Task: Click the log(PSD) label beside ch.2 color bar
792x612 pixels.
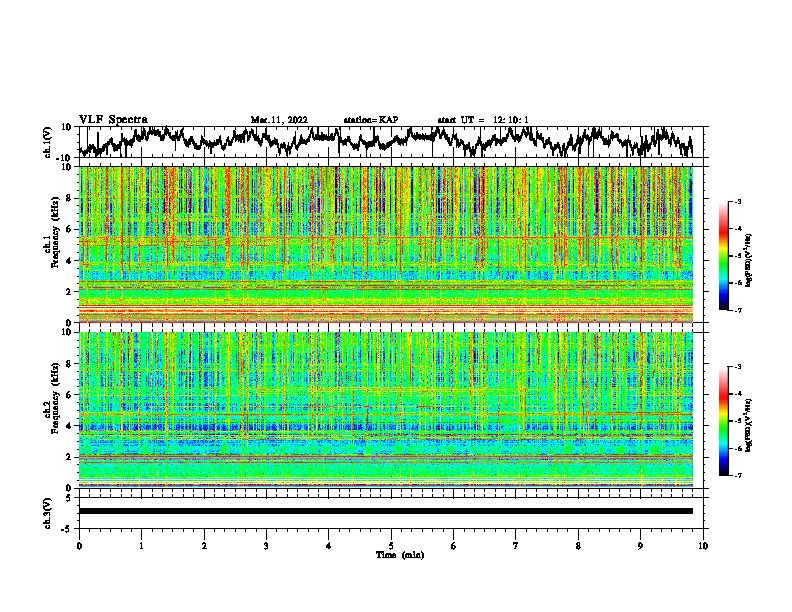Action: [749, 425]
